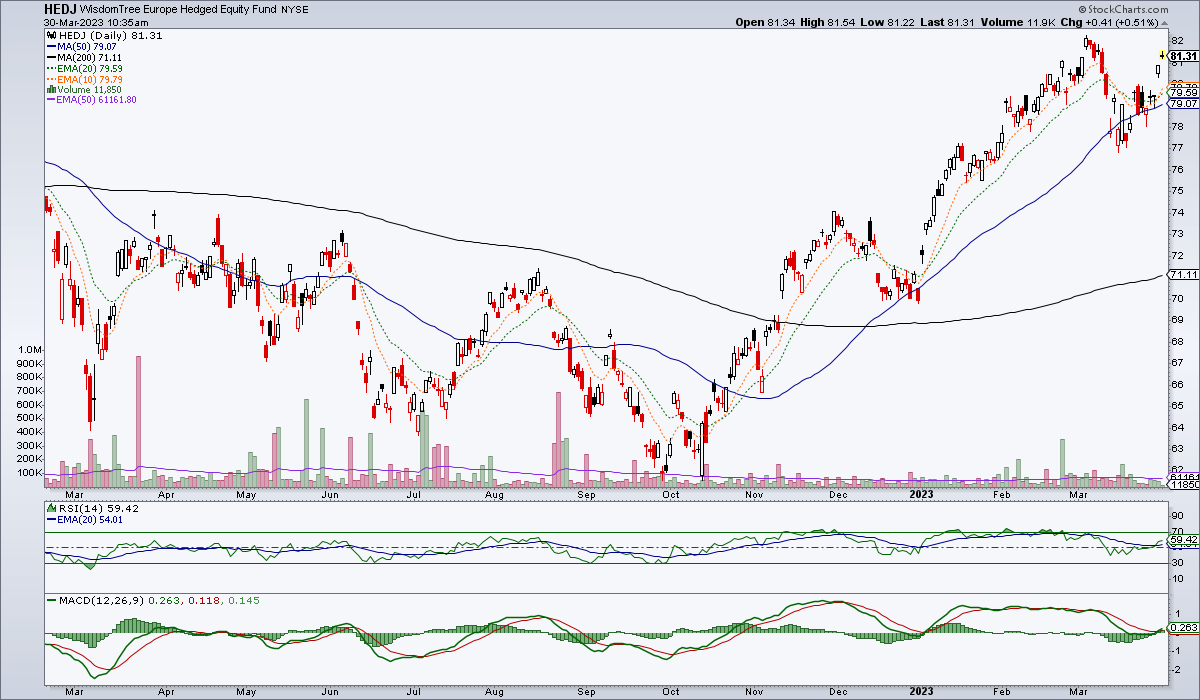Click the Apr label below the MACD panel
The image size is (1200, 700).
[167, 692]
